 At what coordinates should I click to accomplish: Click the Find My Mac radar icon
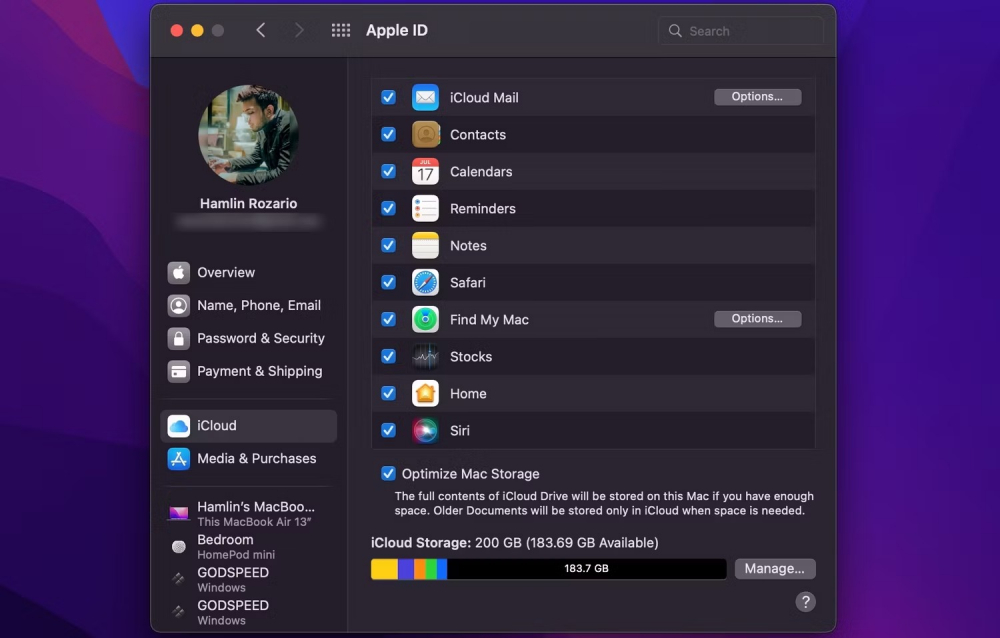pos(425,320)
